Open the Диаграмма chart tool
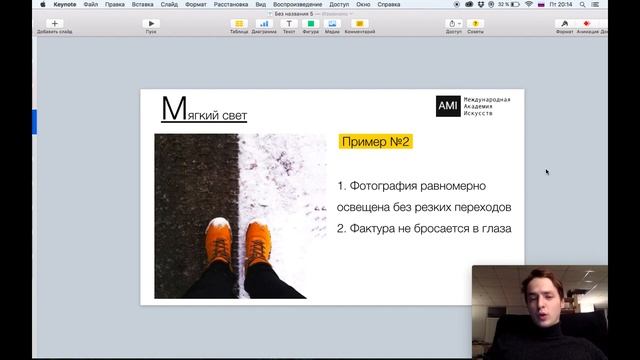Screen dimensions: 640x360 pos(264,24)
